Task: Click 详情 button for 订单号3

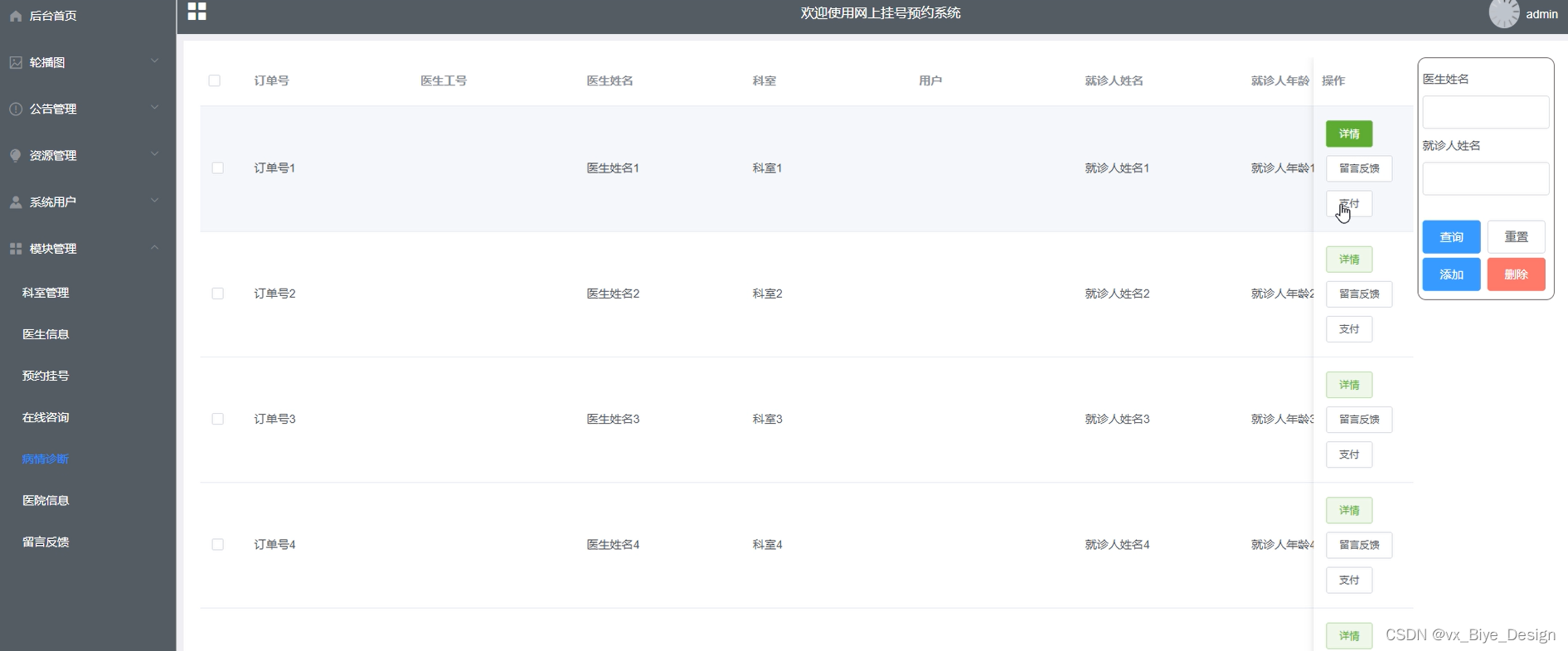Action: pyautogui.click(x=1349, y=385)
